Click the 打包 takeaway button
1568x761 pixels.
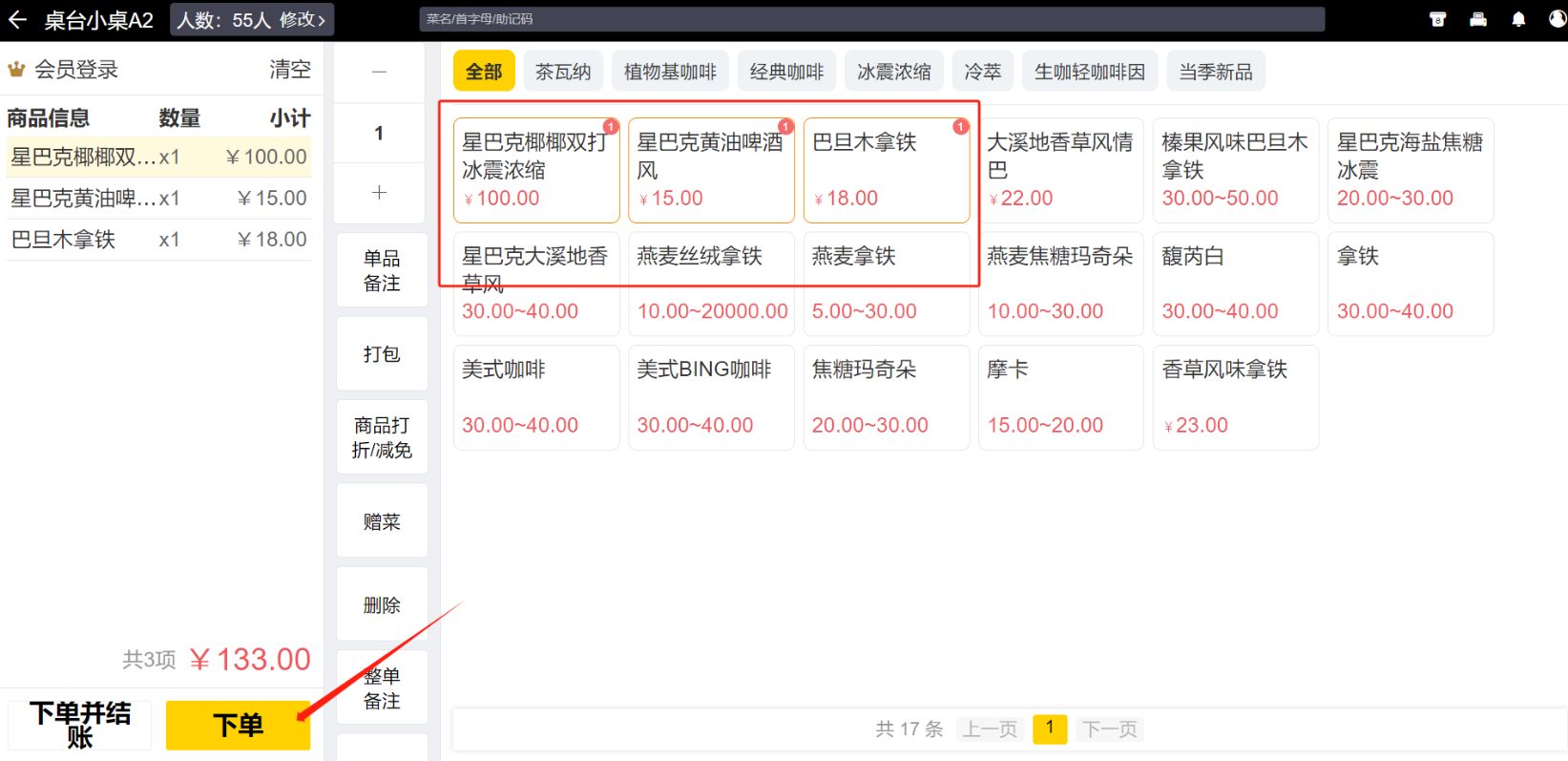point(382,354)
